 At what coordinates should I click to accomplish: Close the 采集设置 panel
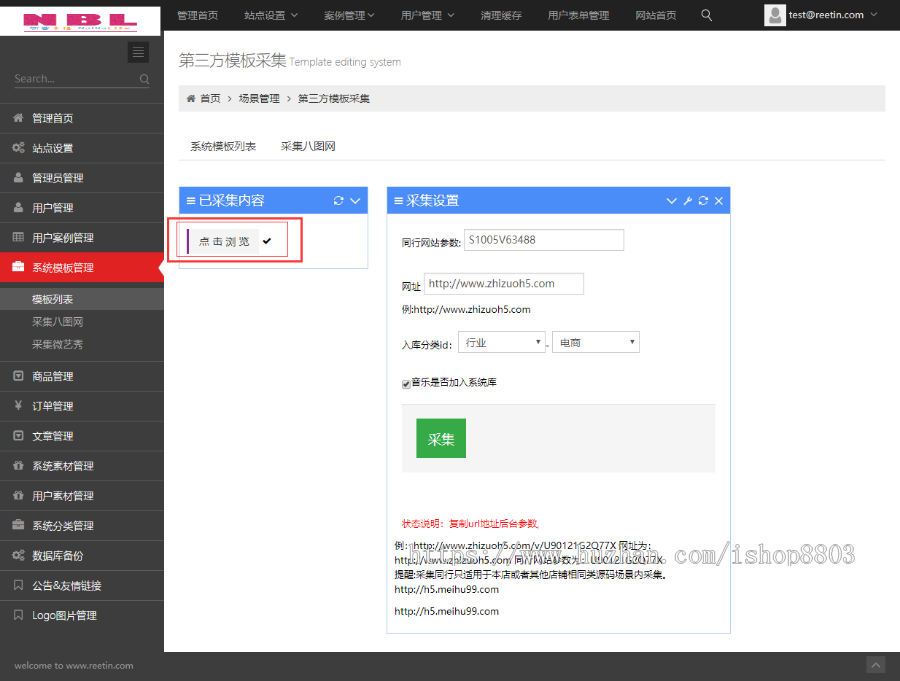(718, 200)
